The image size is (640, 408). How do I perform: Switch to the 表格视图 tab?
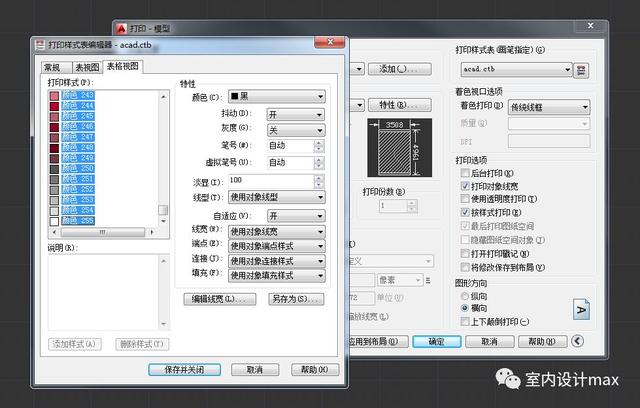tap(122, 66)
